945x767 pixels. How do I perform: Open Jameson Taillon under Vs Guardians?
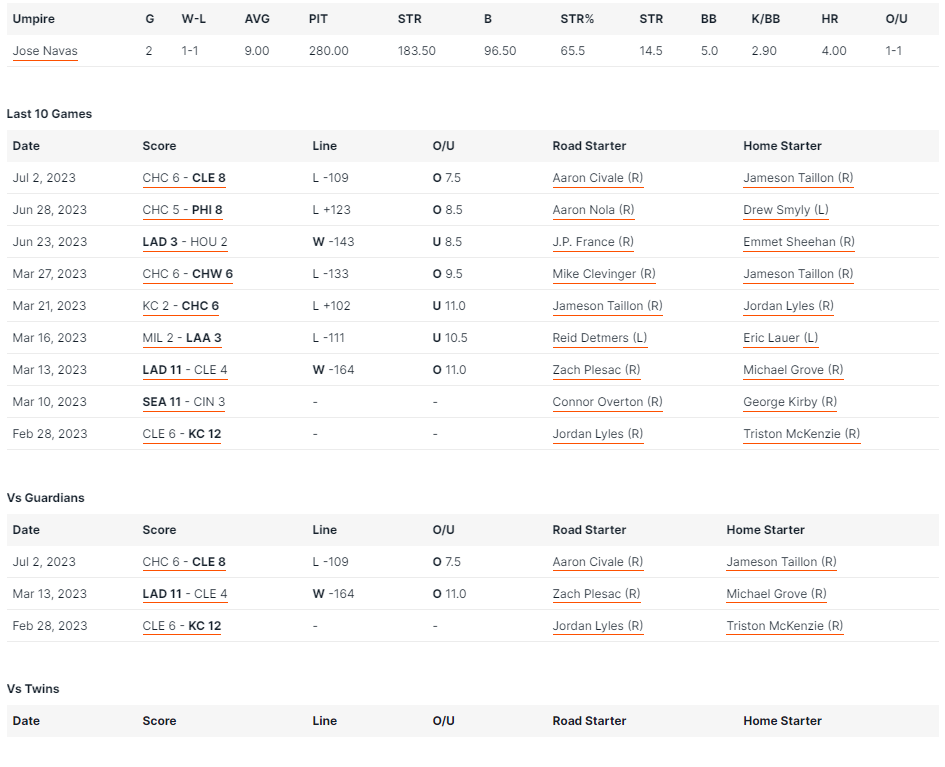(782, 562)
